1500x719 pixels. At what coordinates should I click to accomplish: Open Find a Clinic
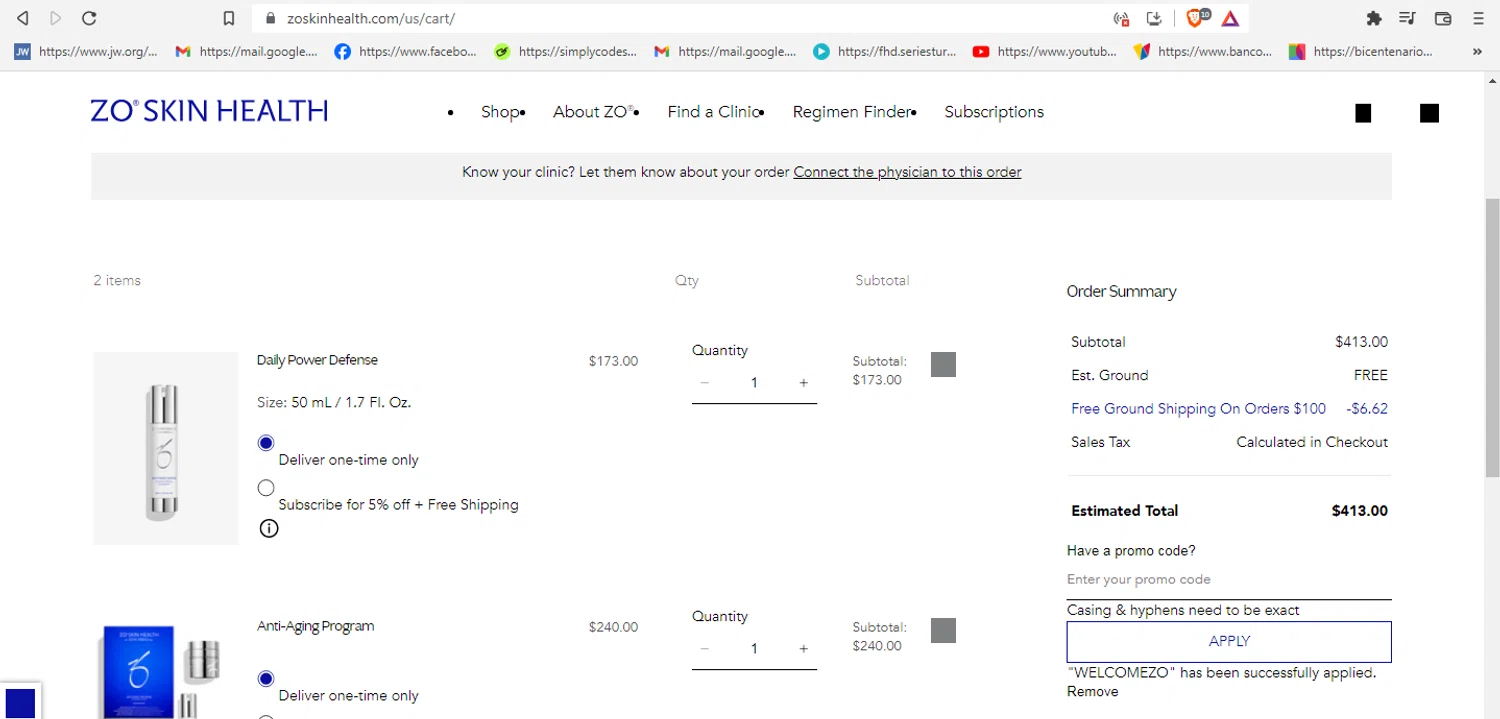click(714, 112)
